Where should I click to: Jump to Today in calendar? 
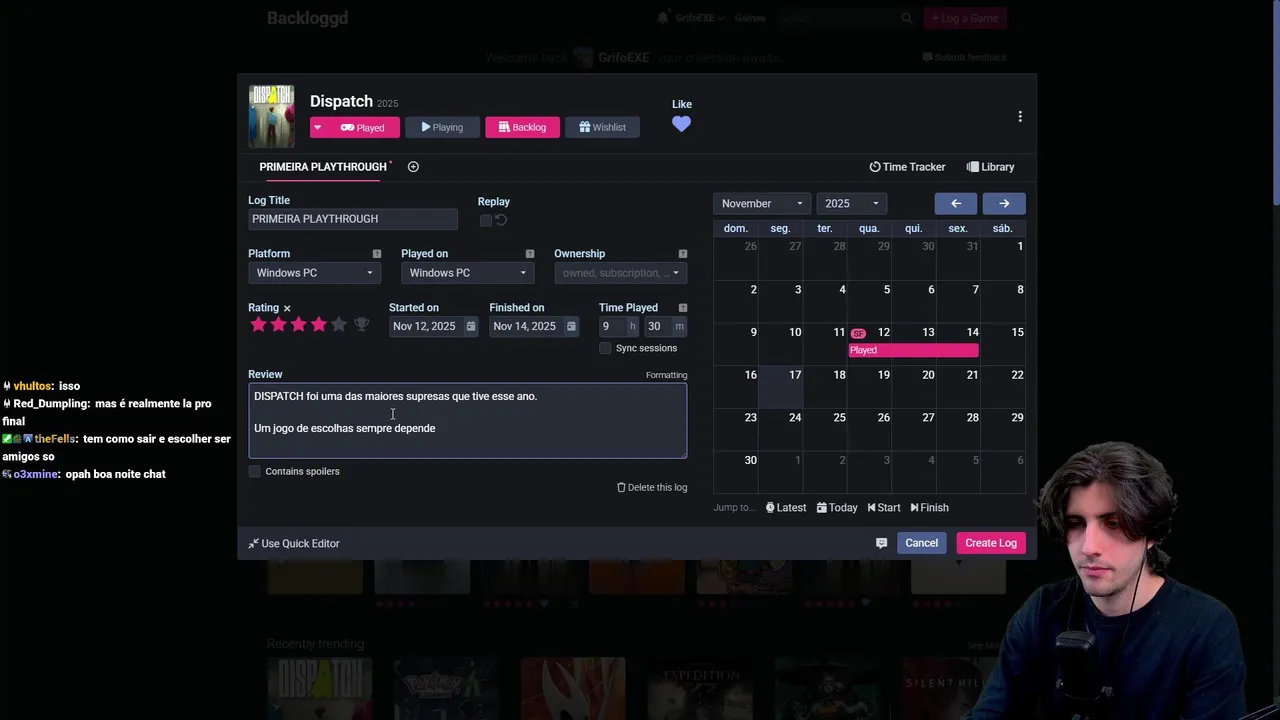pyautogui.click(x=837, y=508)
